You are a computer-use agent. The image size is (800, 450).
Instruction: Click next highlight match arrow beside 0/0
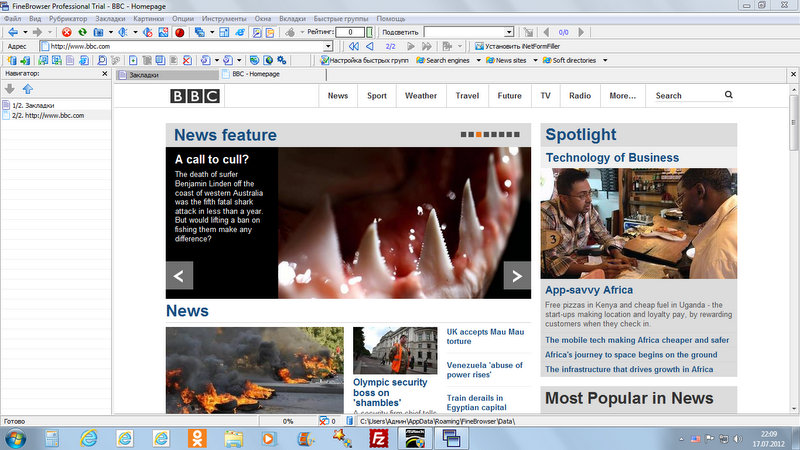581,32
